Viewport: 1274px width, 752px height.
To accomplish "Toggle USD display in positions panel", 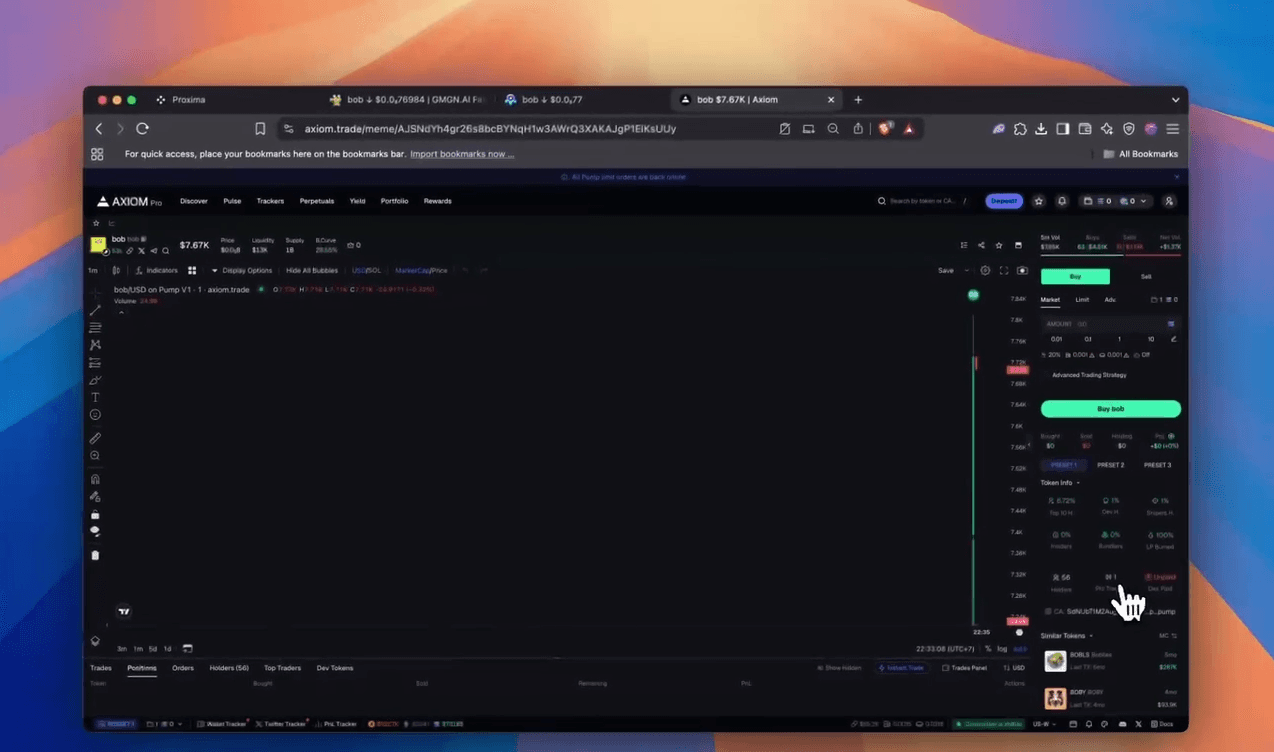I will coord(1015,668).
